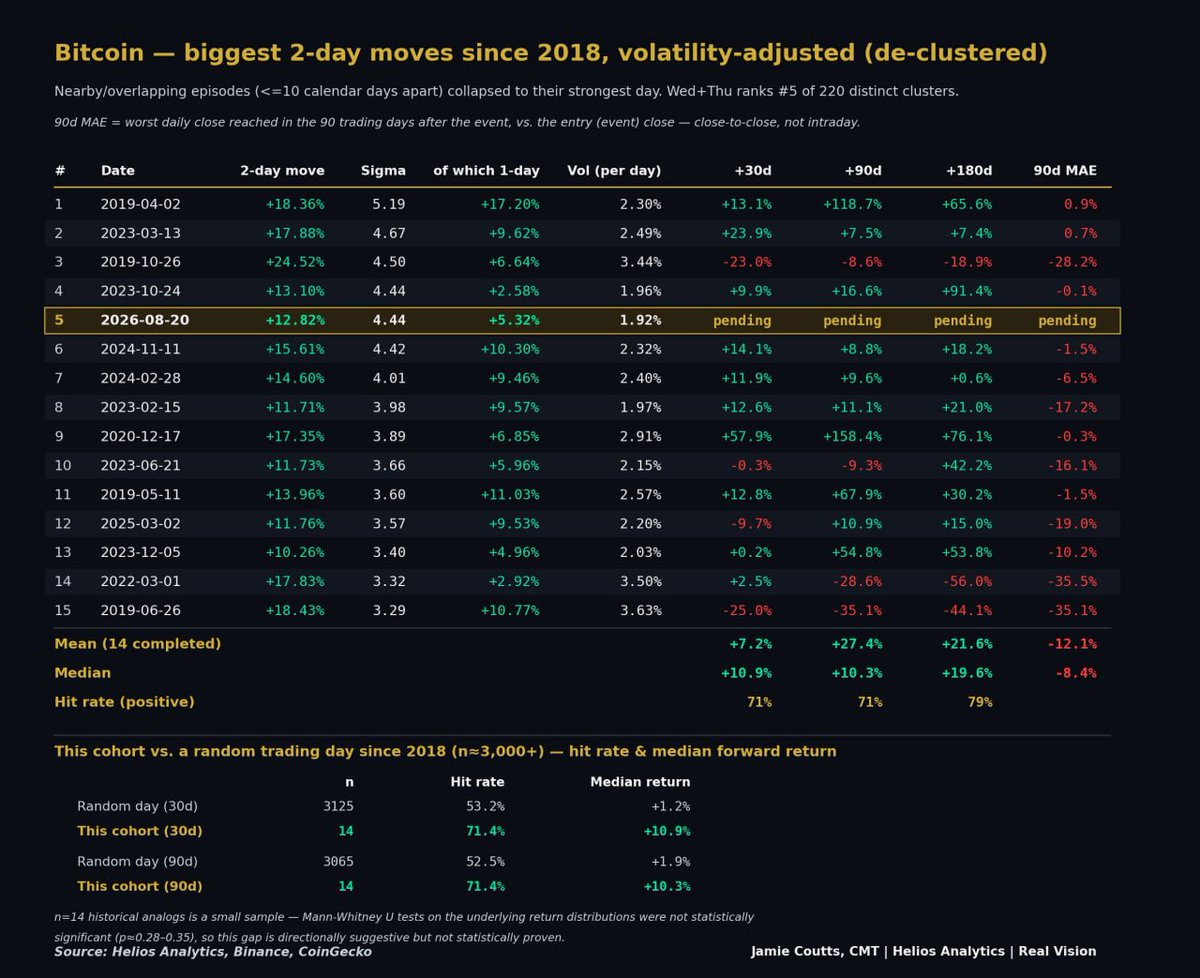This screenshot has height=978, width=1200.
Task: Select date 2024-11-11
Action: (141, 349)
